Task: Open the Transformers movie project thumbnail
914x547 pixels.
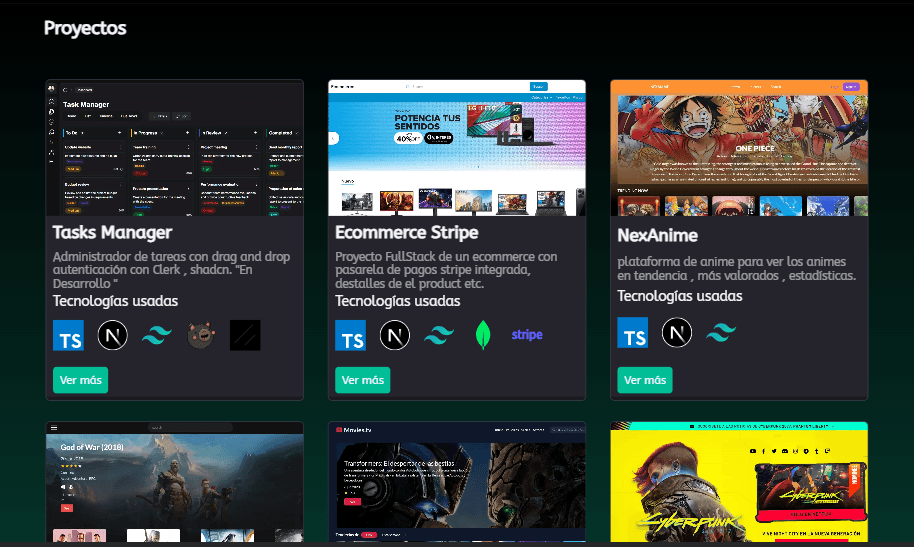Action: click(x=457, y=482)
